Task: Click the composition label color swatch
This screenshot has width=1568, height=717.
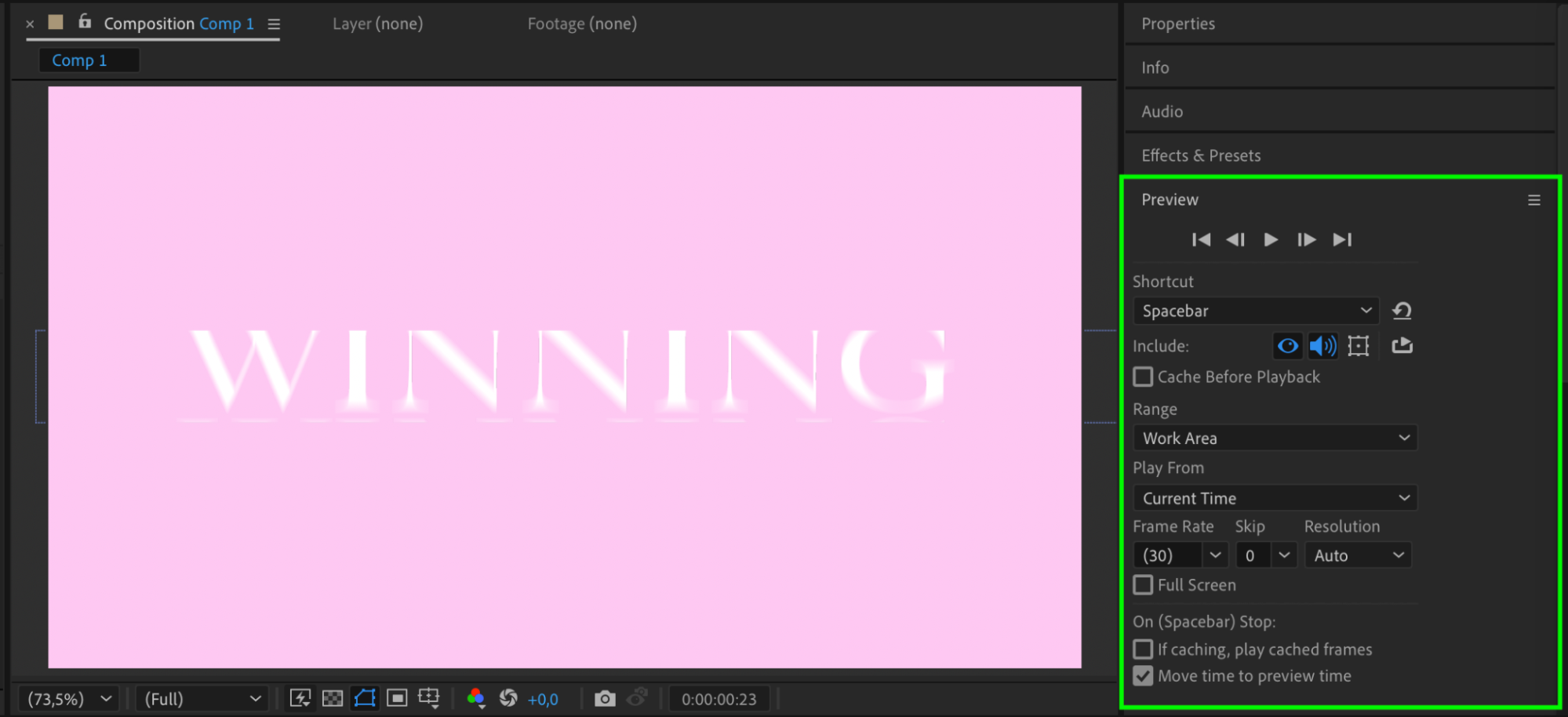Action: 56,22
